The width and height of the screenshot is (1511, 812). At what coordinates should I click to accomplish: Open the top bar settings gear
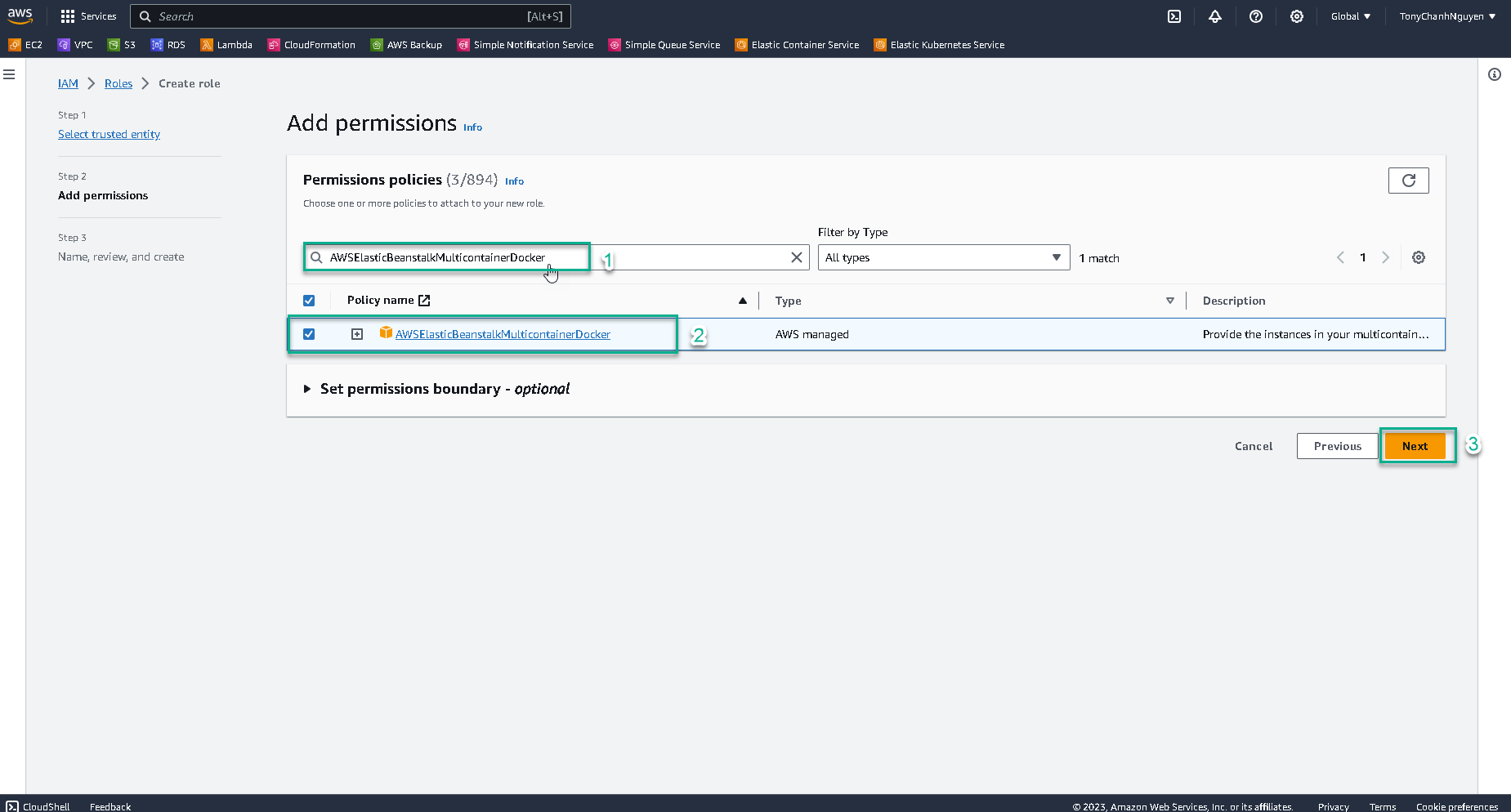point(1297,16)
